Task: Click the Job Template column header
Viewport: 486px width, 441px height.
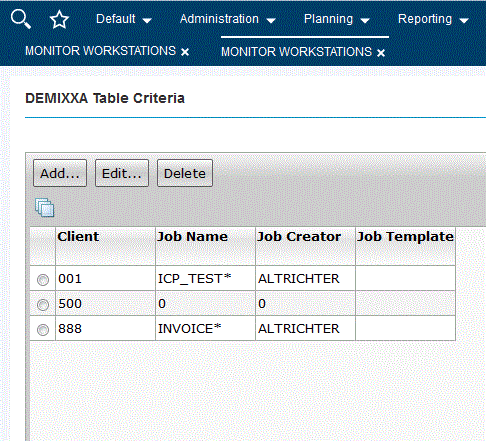Action: (405, 246)
